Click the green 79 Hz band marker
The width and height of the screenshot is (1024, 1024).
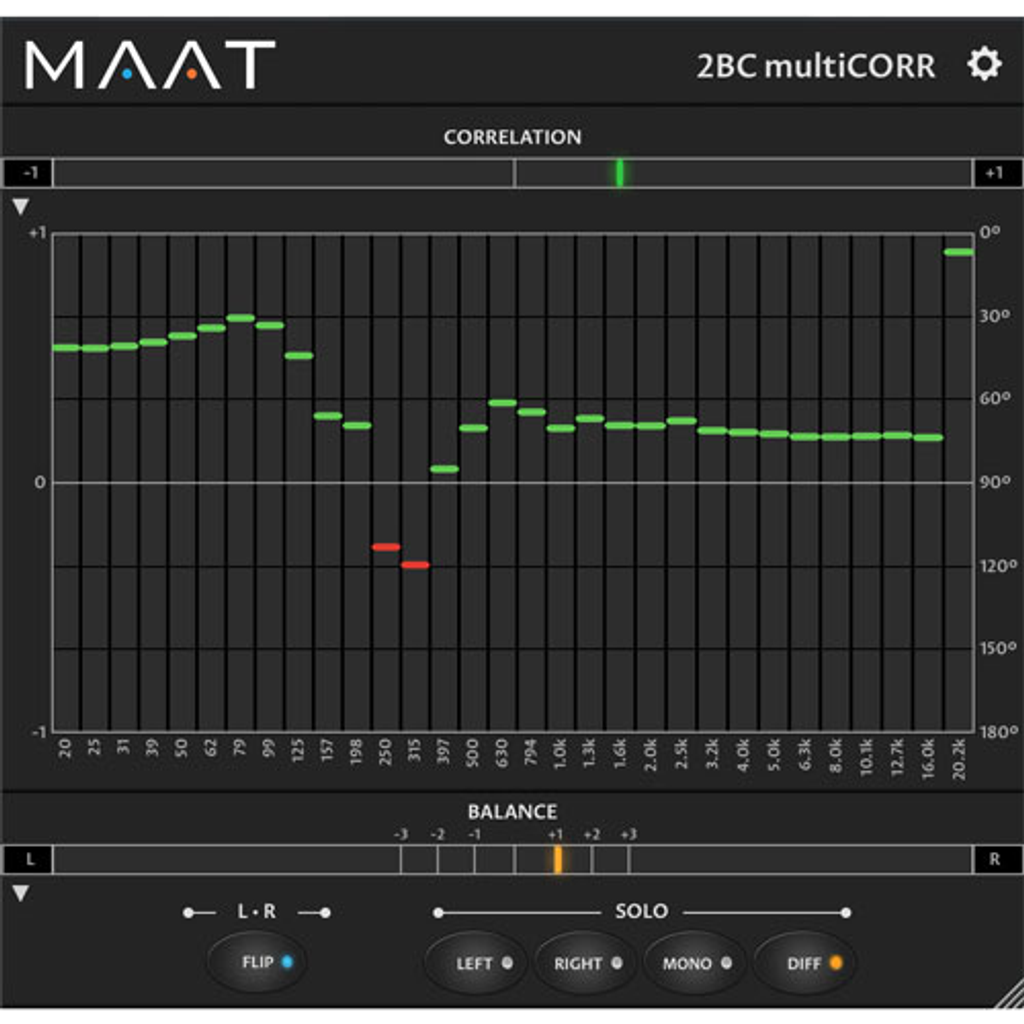pyautogui.click(x=240, y=318)
